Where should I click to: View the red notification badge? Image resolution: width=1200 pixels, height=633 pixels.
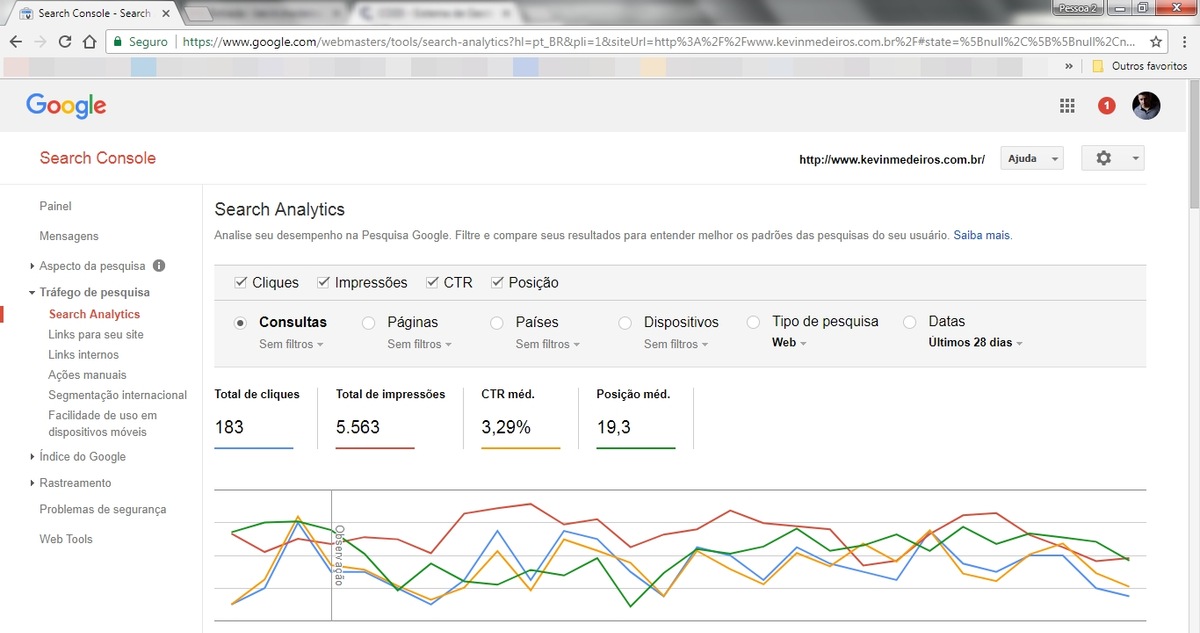coord(1106,106)
